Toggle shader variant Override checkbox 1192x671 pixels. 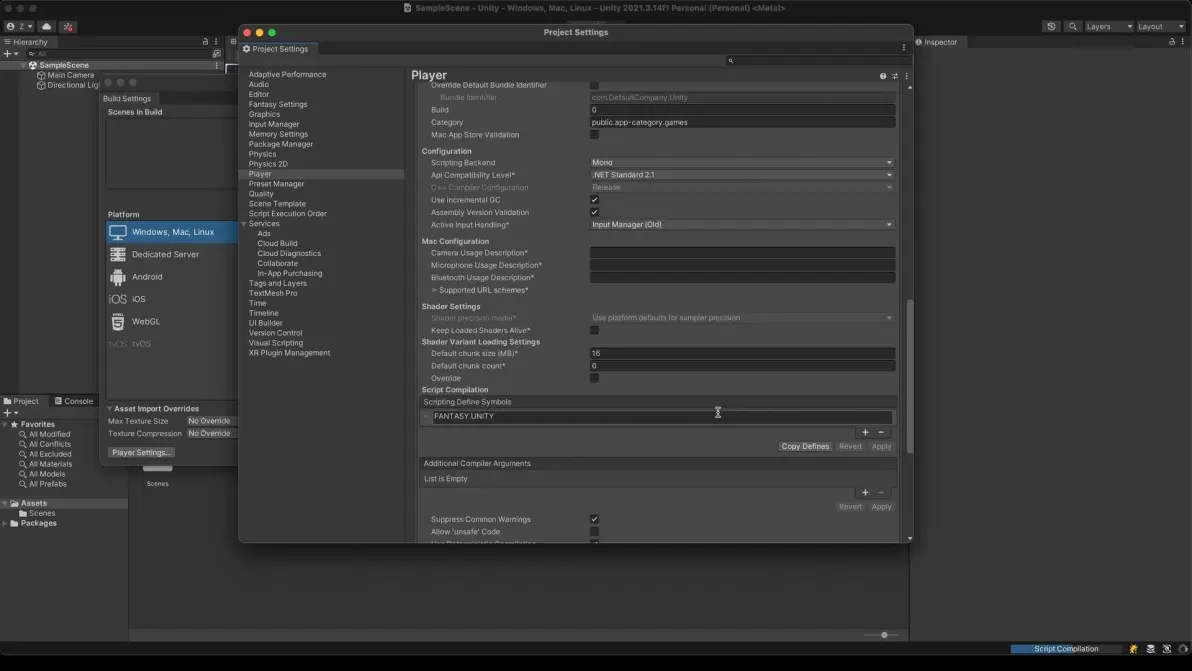coord(594,378)
